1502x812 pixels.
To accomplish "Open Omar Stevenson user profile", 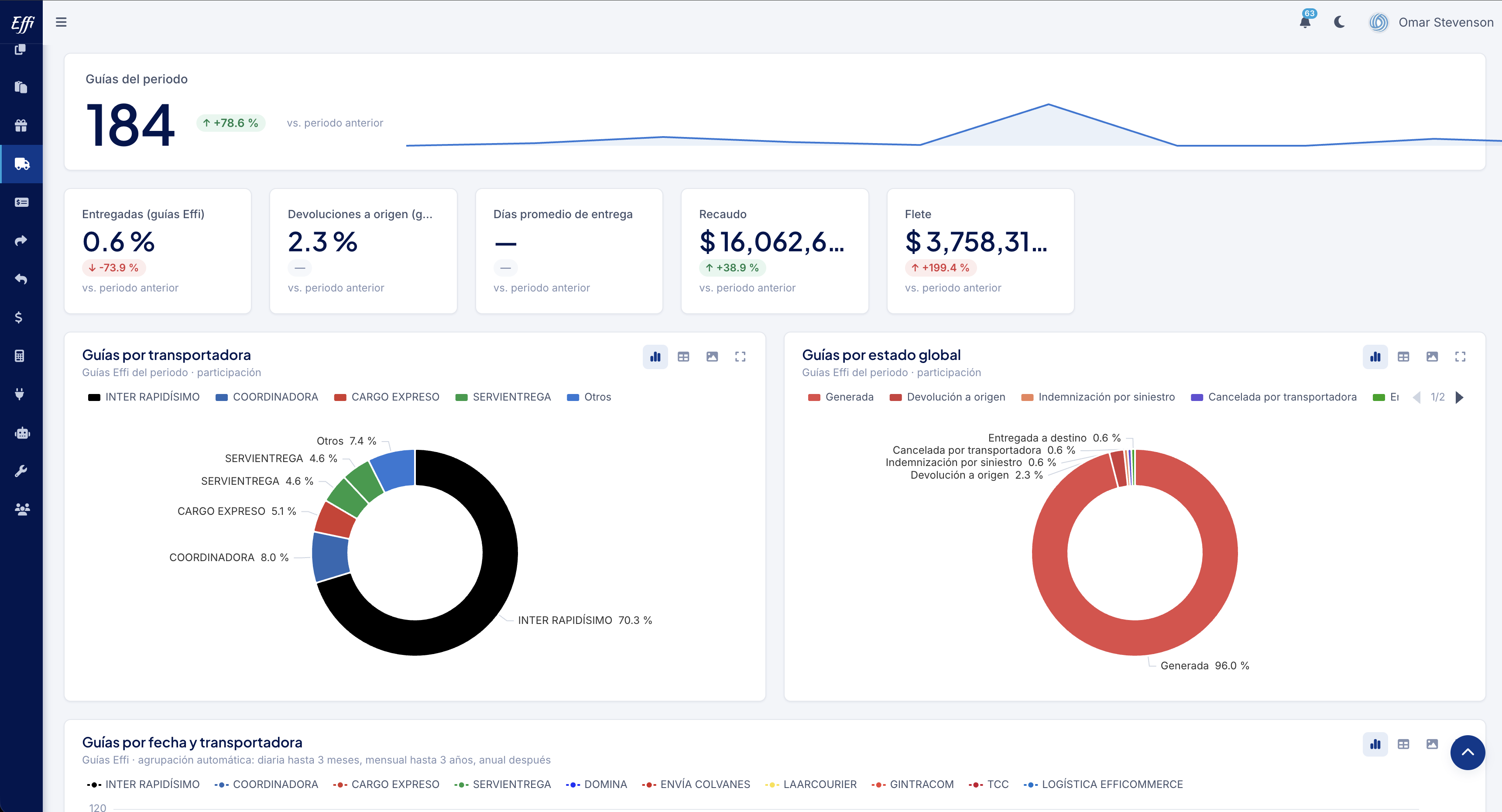I will tap(1431, 22).
